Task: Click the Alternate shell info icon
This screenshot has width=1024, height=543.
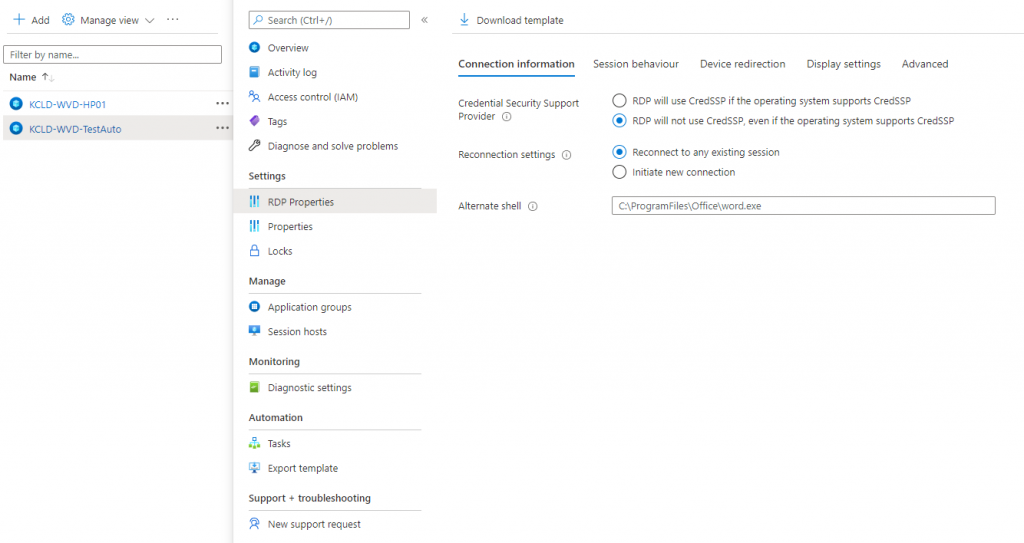Action: click(x=533, y=206)
